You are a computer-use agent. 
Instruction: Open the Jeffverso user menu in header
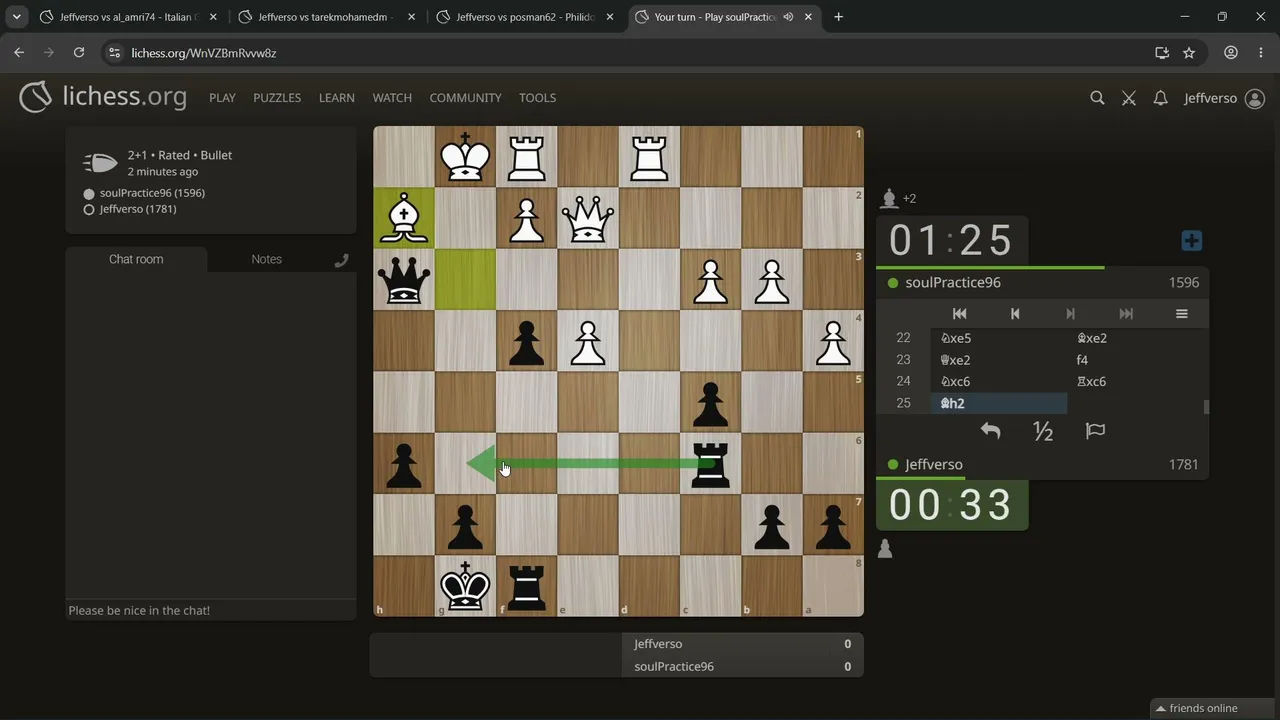pyautogui.click(x=1224, y=98)
